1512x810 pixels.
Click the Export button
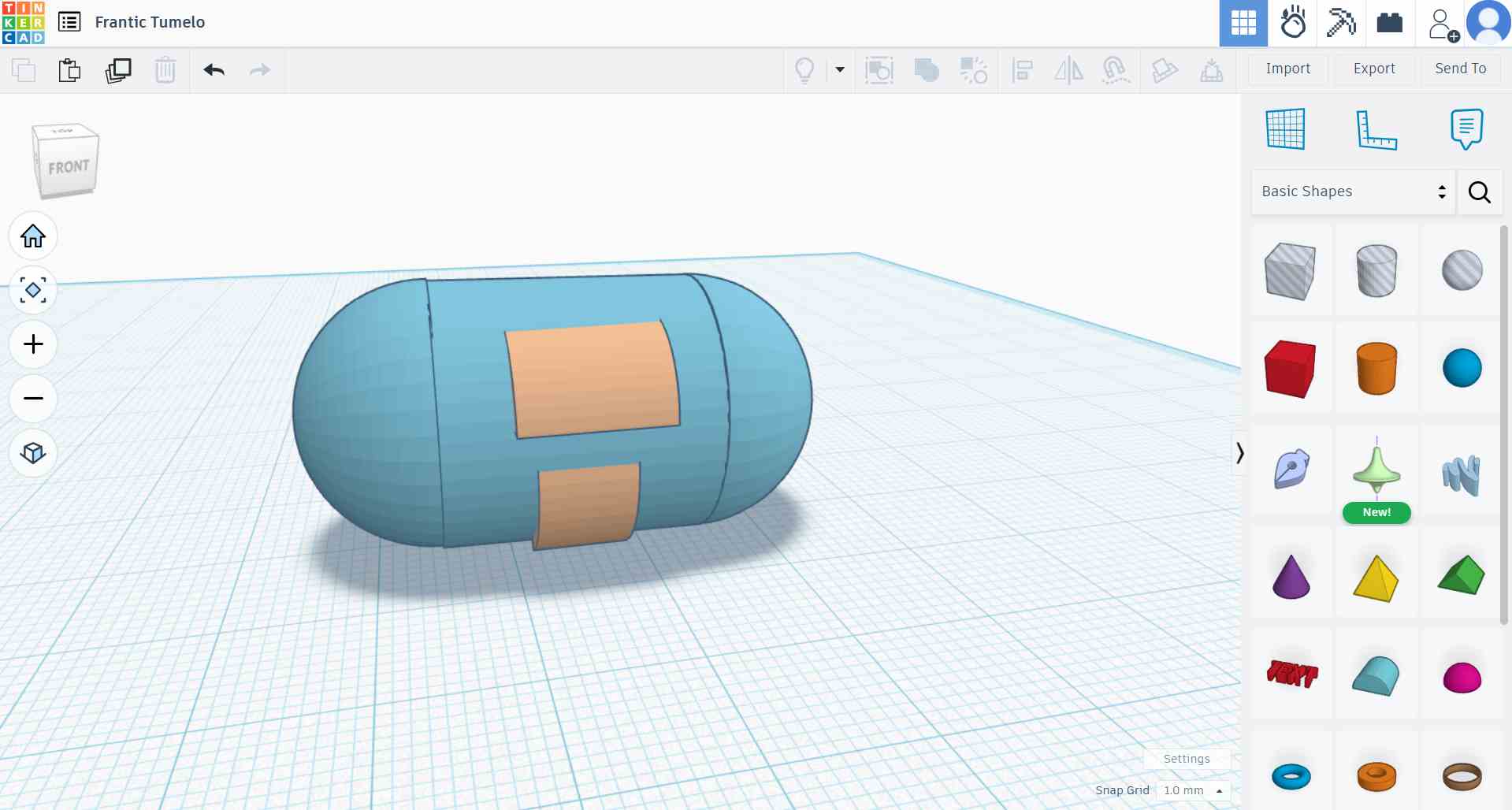[x=1373, y=69]
